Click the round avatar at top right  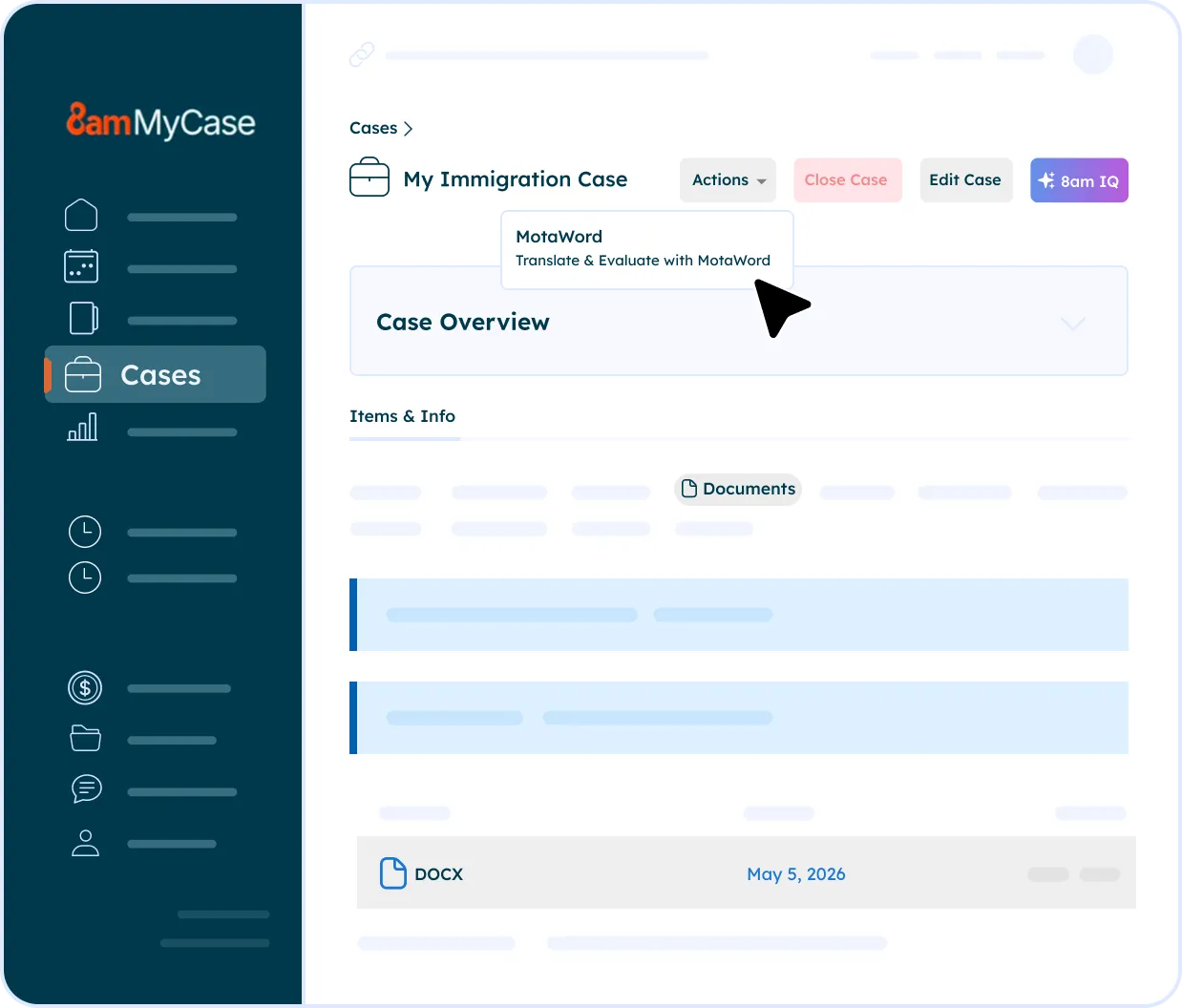pos(1093,54)
